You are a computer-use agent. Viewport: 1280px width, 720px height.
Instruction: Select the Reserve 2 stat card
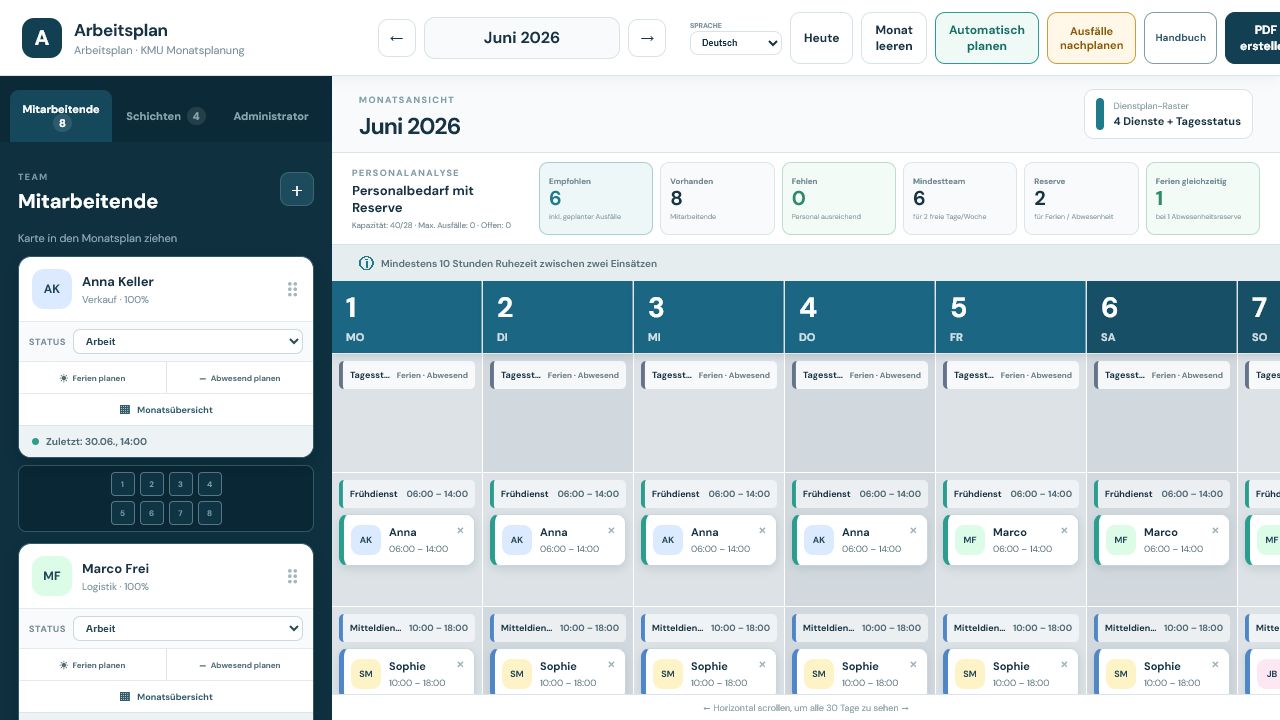1081,199
